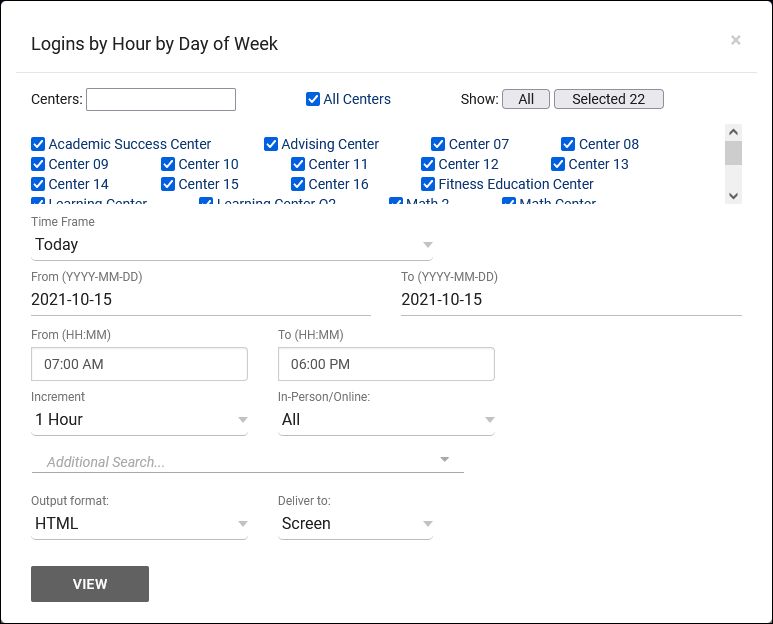Uncheck the Fitness Education Center checkbox
Viewport: 773px width, 624px height.
tap(428, 184)
